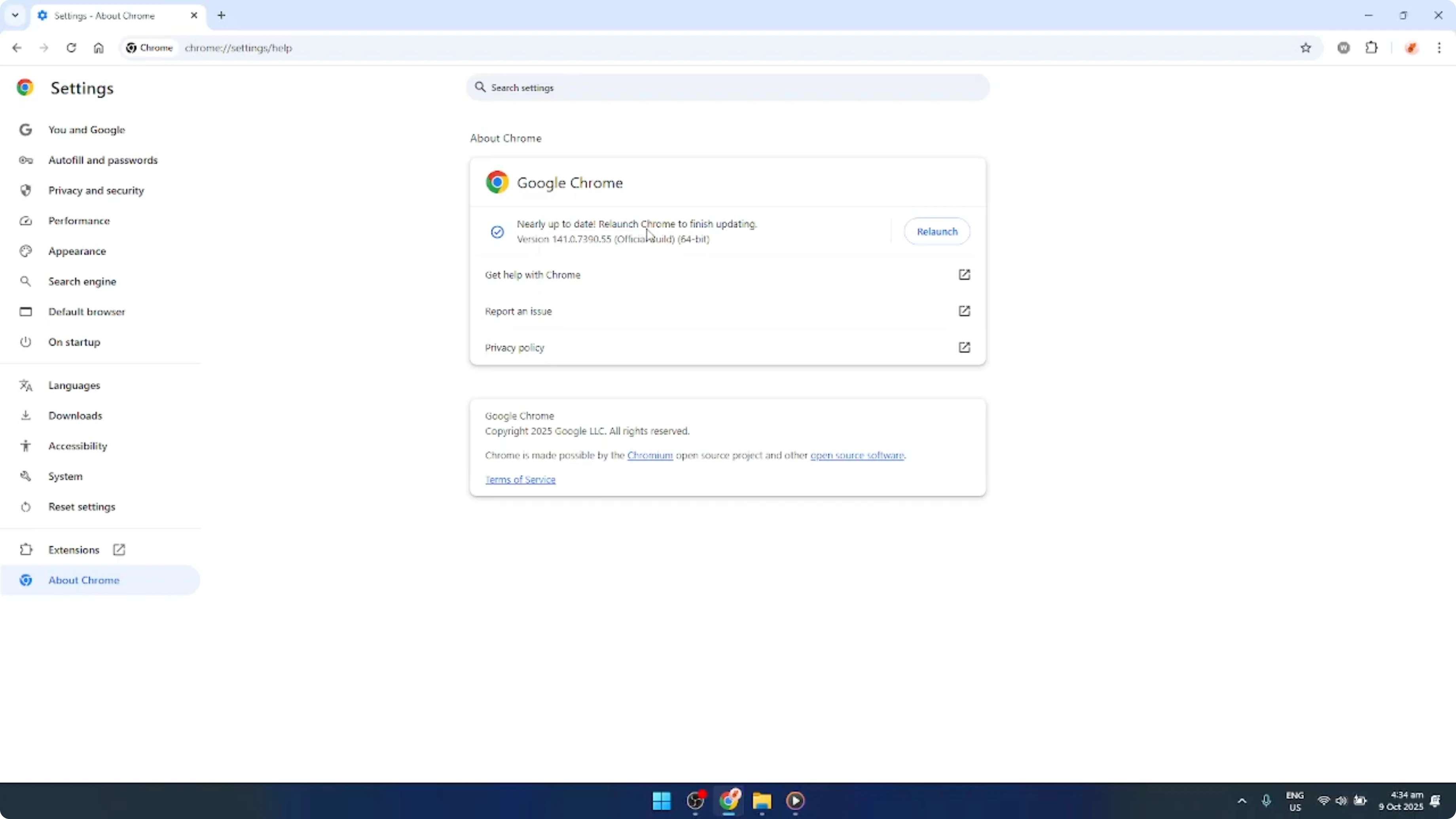Launch OBS Studio from the taskbar

695,801
